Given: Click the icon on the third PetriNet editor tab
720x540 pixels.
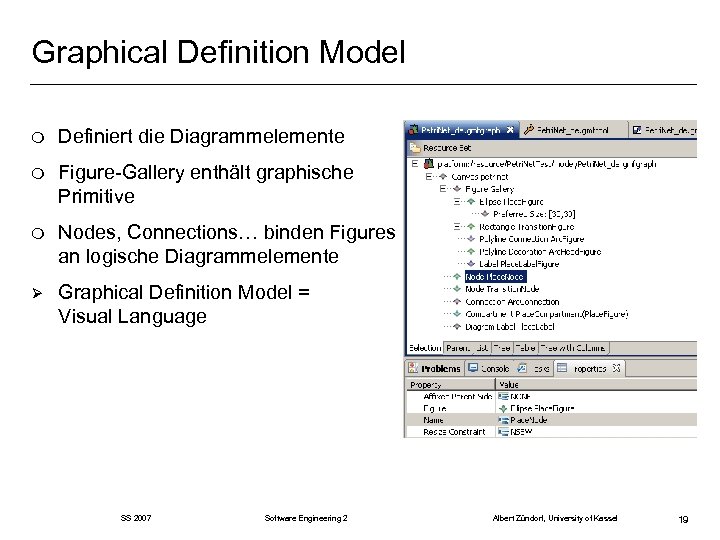Looking at the screenshot, I should (637, 130).
